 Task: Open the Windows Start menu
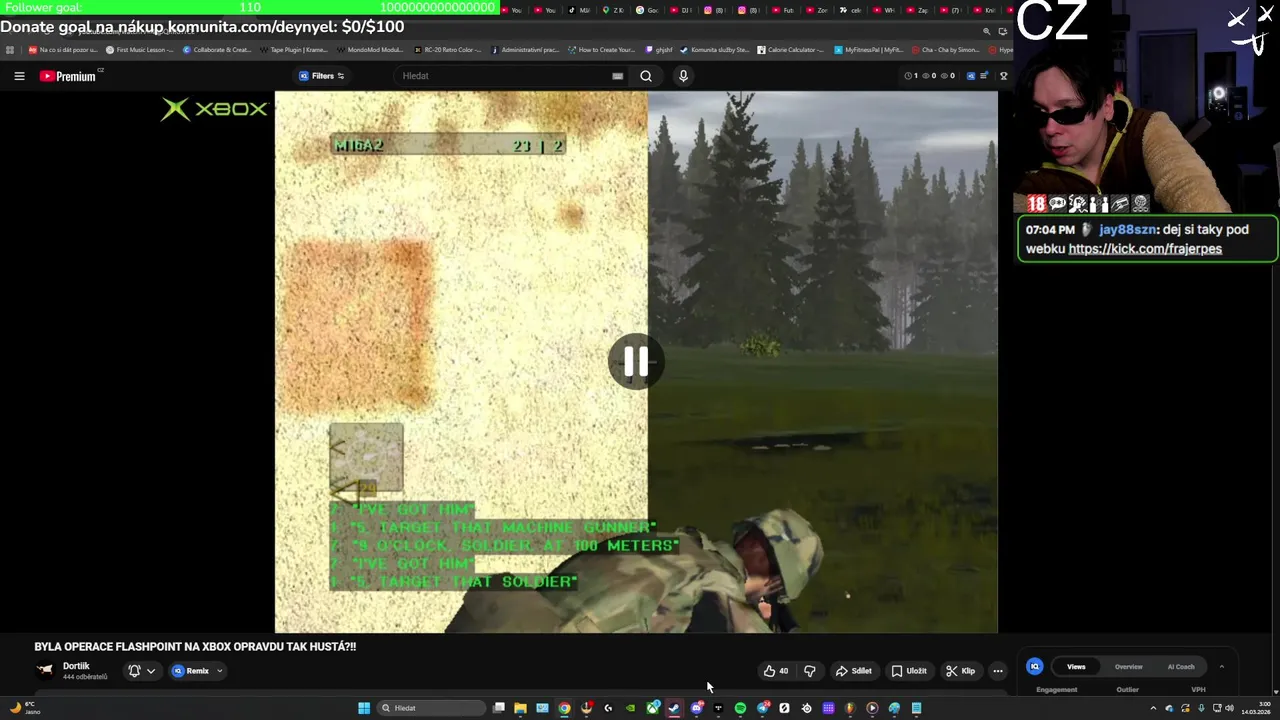click(x=364, y=708)
